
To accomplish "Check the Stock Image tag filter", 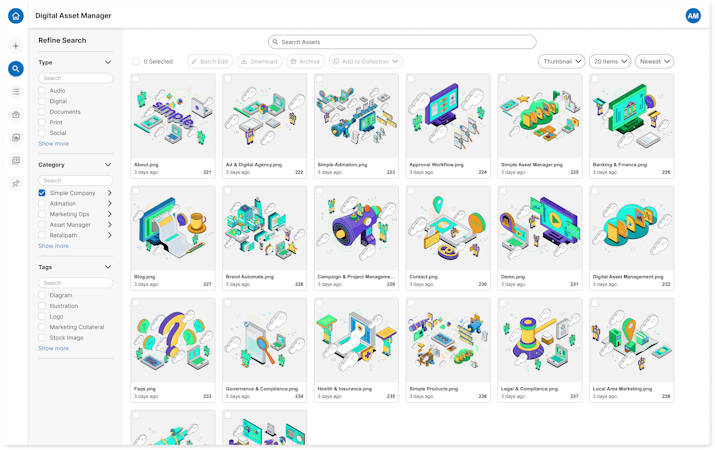I will coord(42,338).
